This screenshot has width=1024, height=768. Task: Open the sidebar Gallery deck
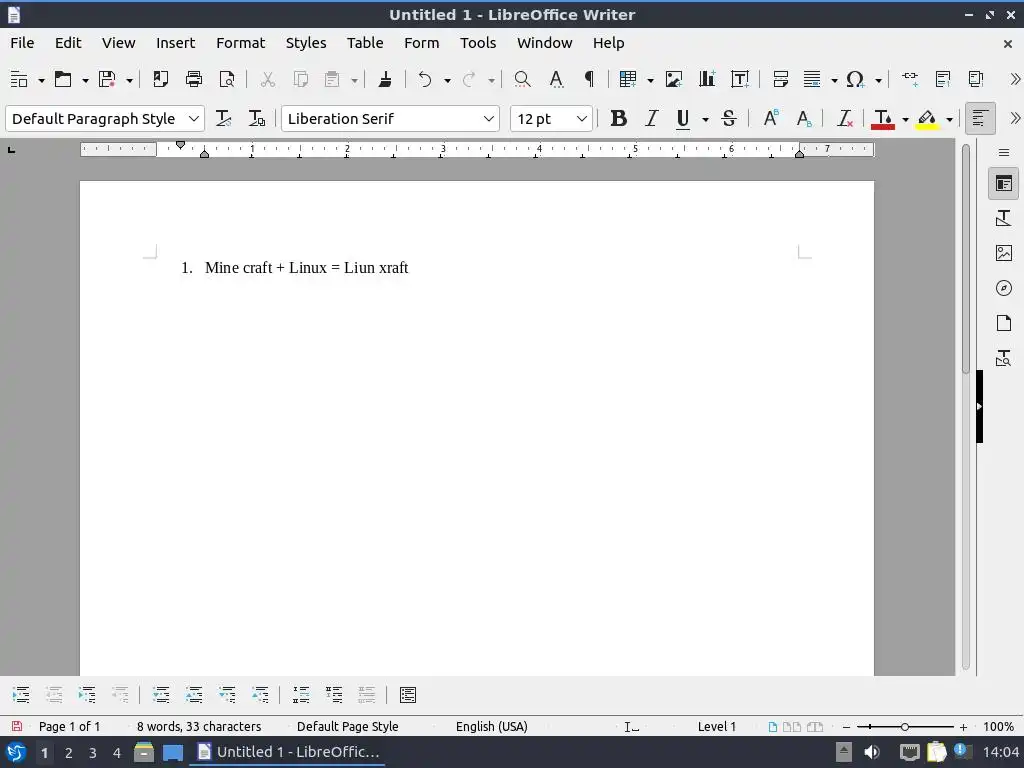[1004, 253]
